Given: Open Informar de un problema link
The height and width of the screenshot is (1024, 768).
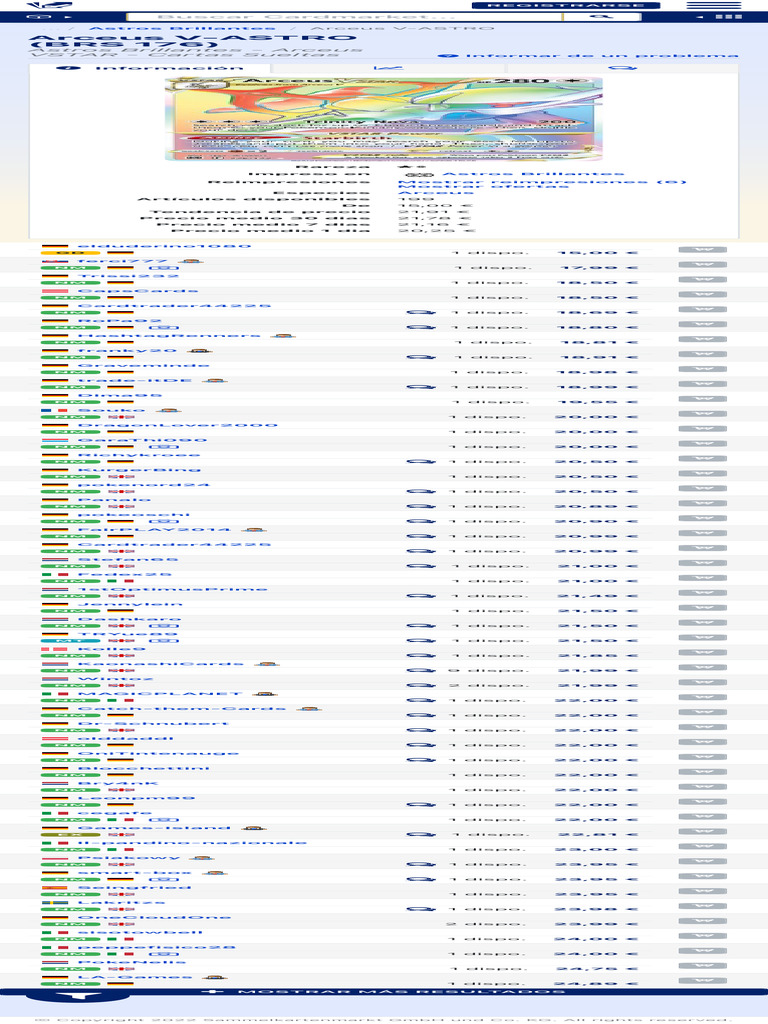Looking at the screenshot, I should [x=588, y=56].
